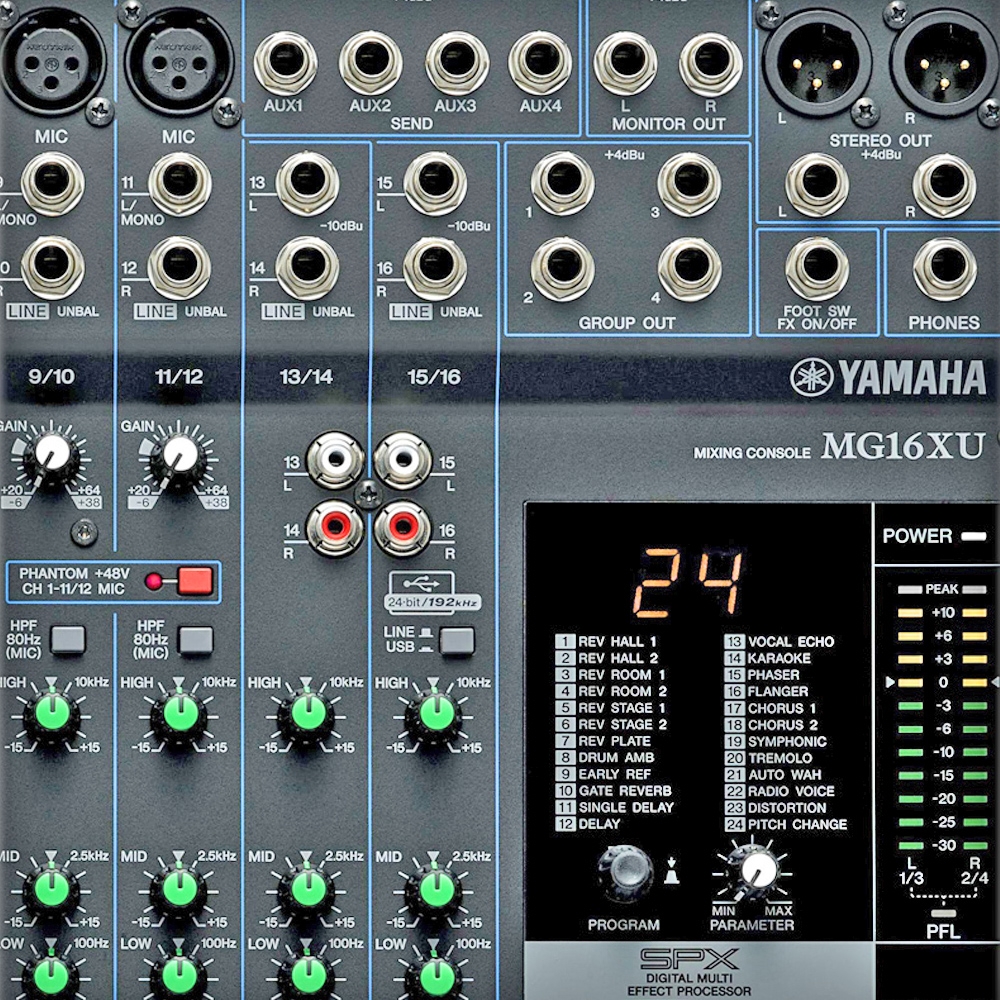Click the 'KARAOKE' effect entry
Screen dimensions: 1000x1000
(768, 658)
